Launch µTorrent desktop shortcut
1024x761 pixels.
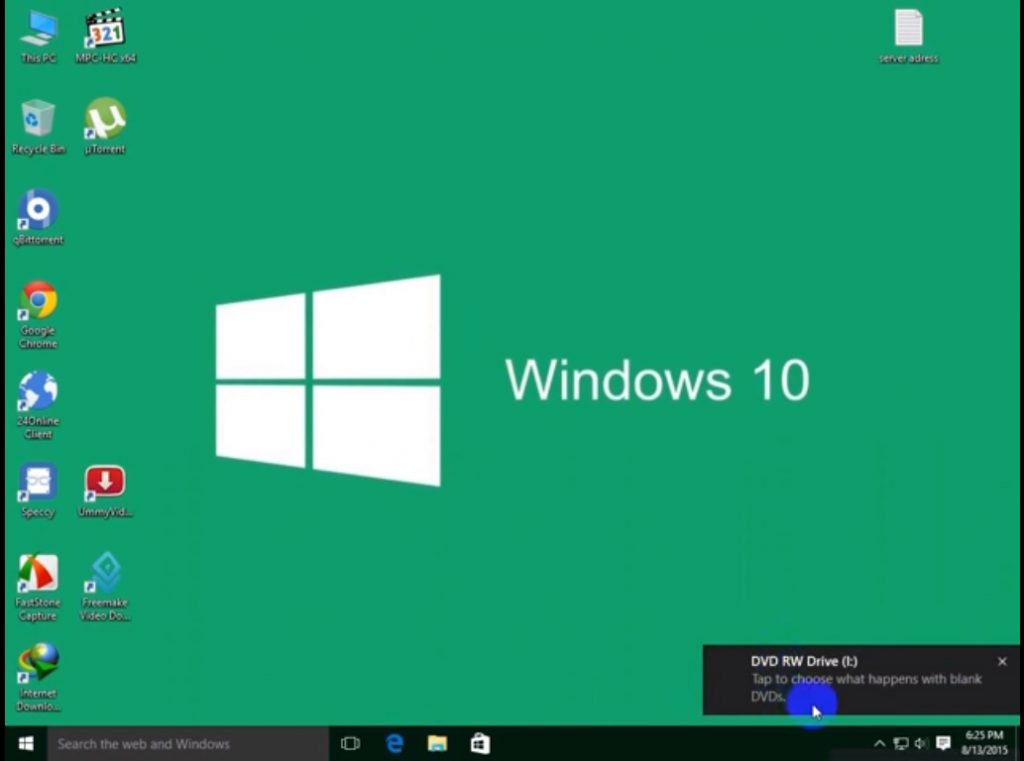105,127
